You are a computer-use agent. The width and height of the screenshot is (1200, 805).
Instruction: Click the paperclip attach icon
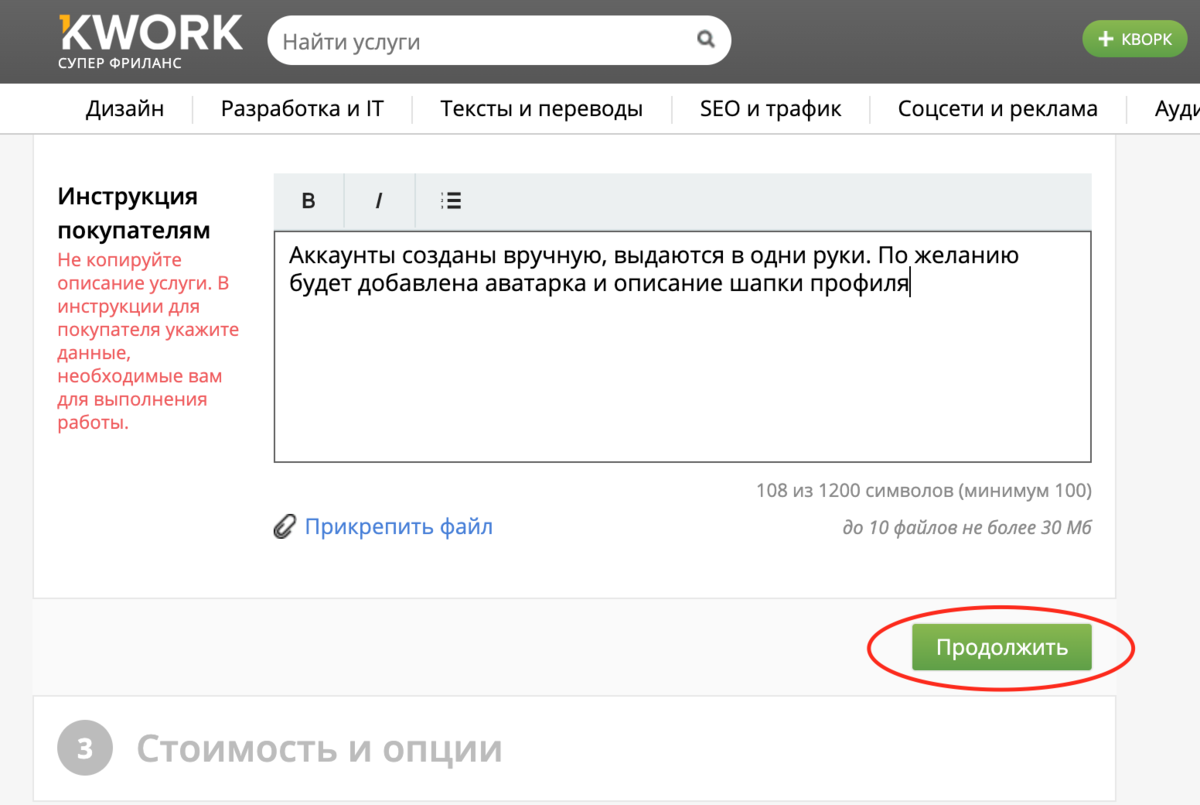click(285, 527)
